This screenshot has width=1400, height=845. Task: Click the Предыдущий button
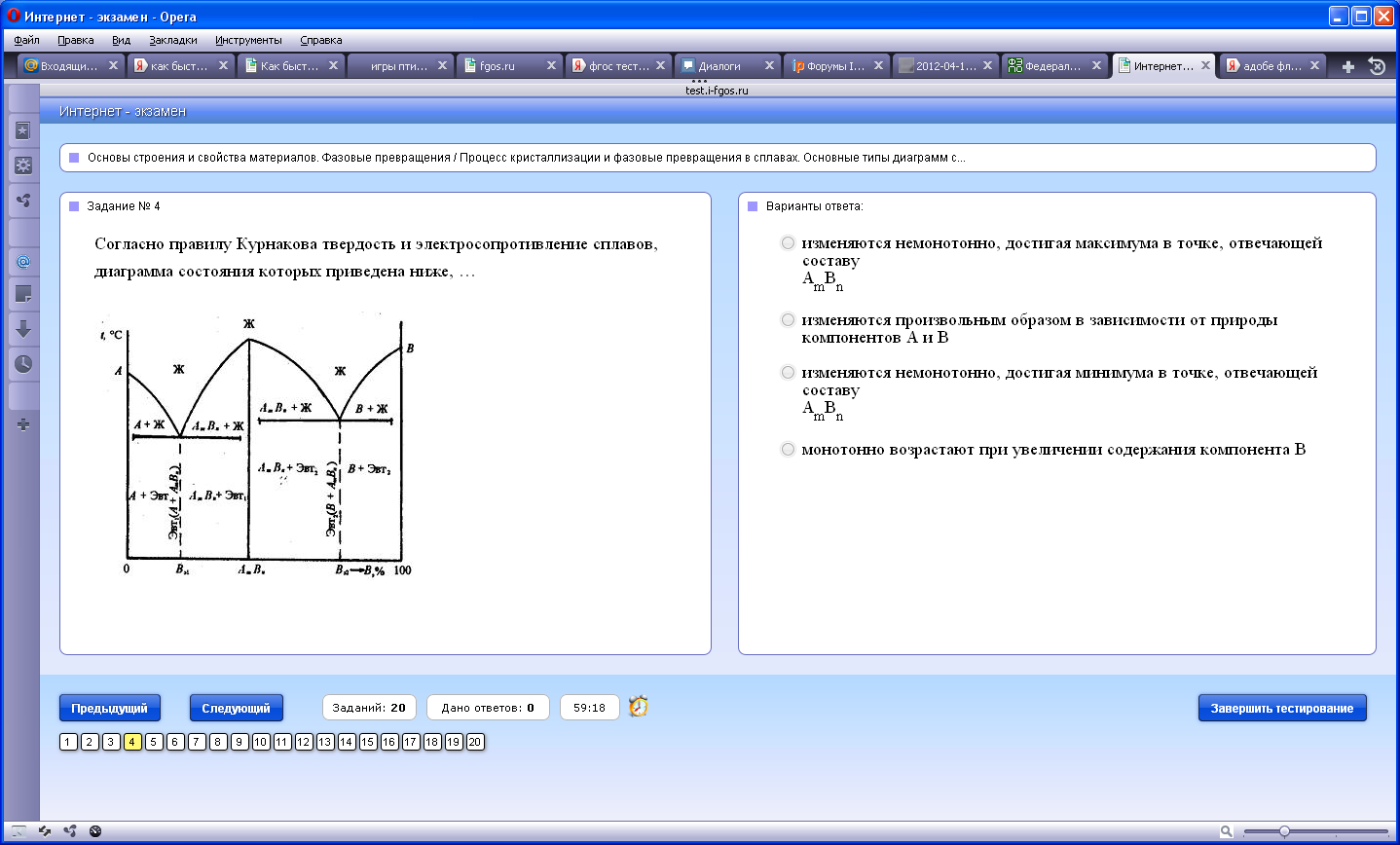tap(109, 708)
